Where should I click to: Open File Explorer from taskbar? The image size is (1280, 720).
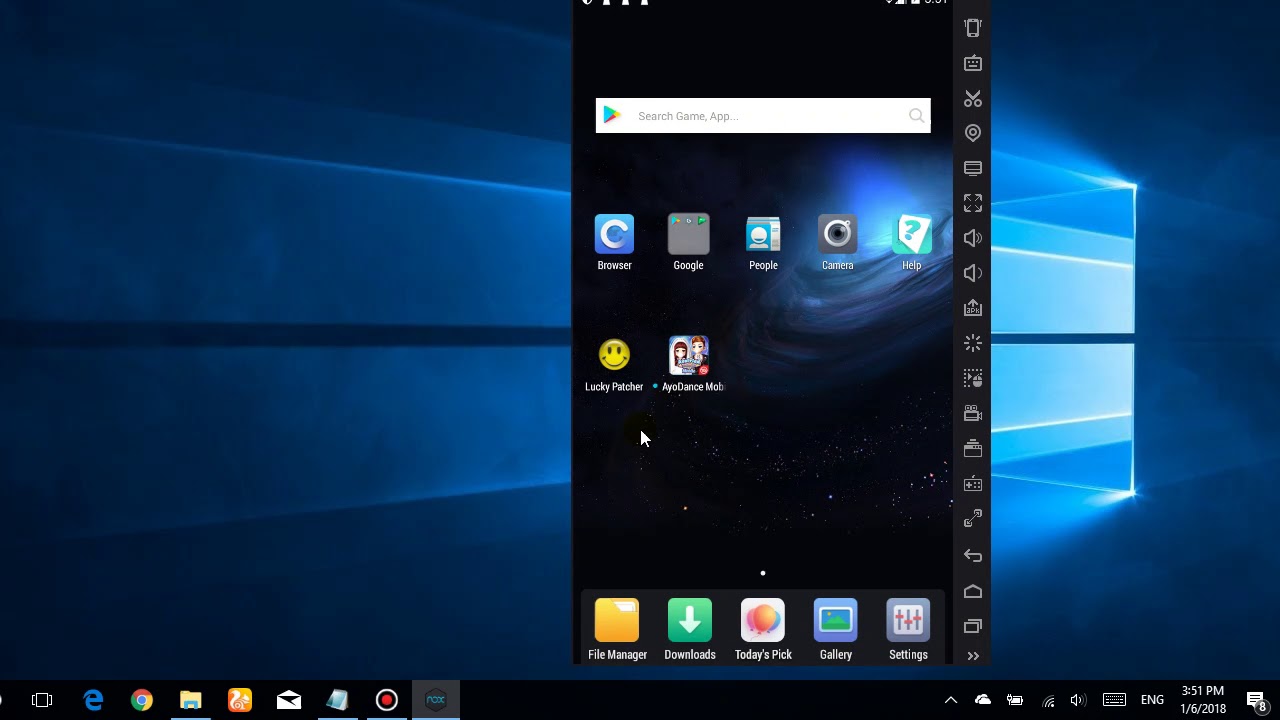coord(191,700)
